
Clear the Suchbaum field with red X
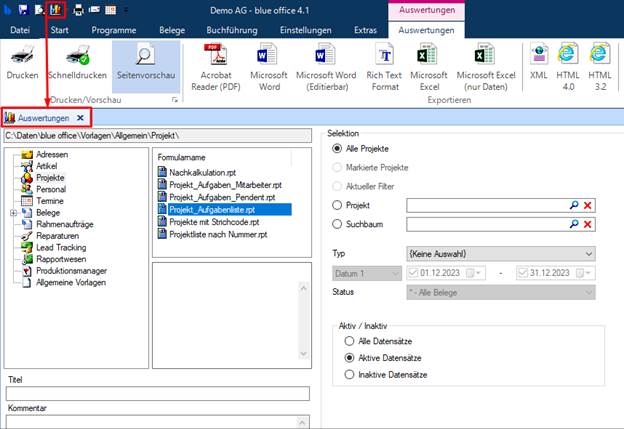pos(587,224)
